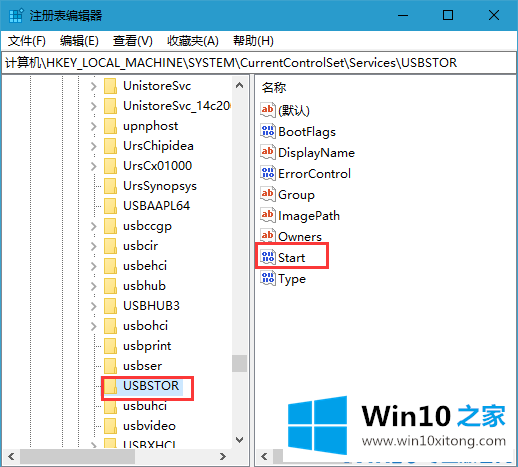Select the usbser folder icon
The image size is (518, 467).
110,366
